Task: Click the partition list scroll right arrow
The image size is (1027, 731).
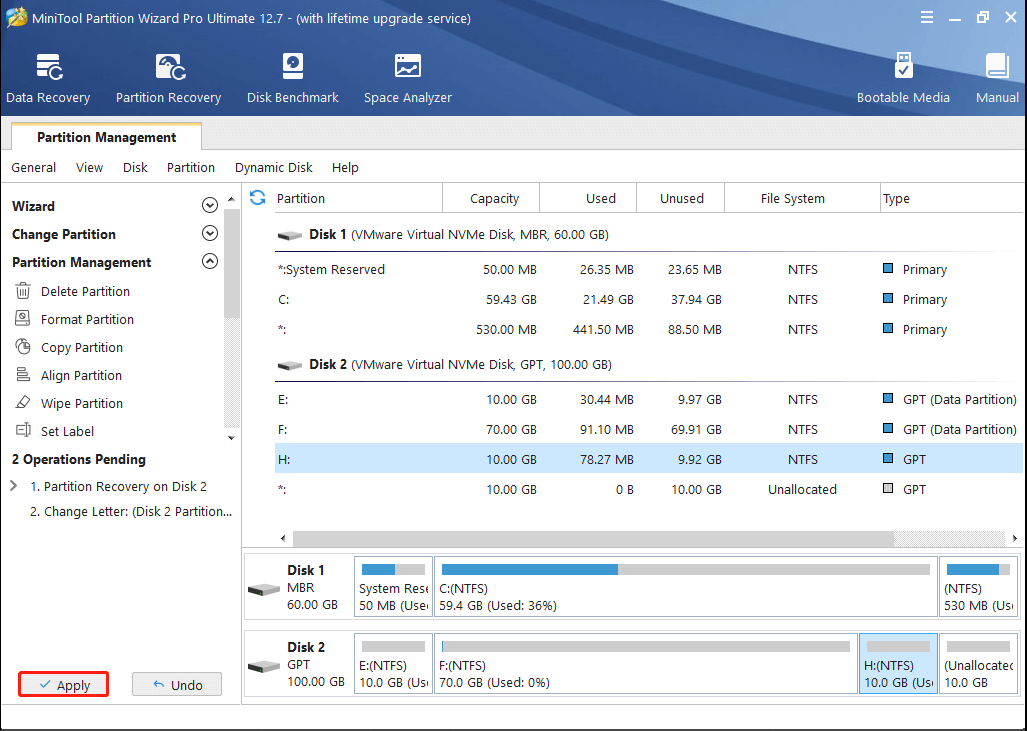Action: coord(1015,538)
